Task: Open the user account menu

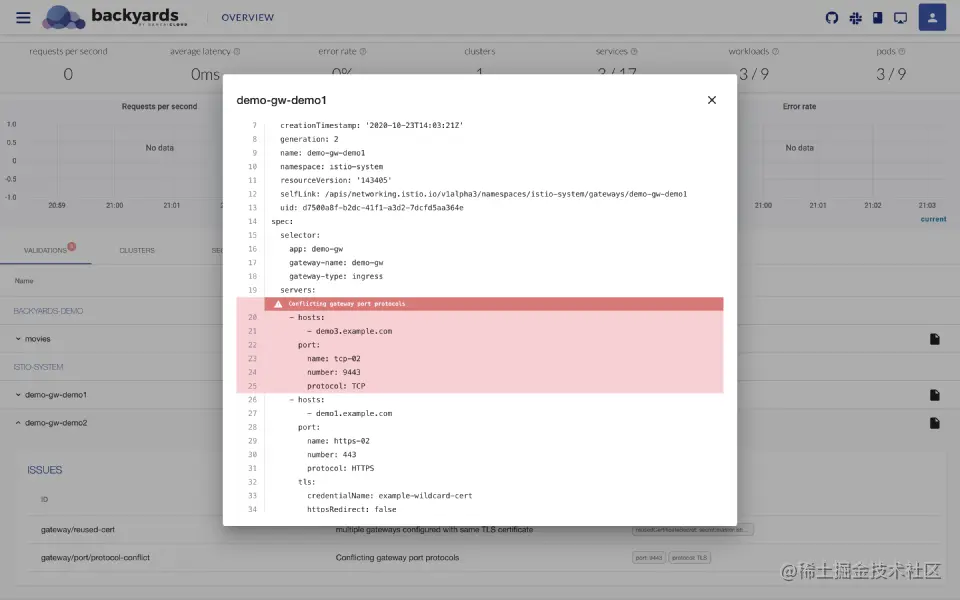Action: [932, 17]
